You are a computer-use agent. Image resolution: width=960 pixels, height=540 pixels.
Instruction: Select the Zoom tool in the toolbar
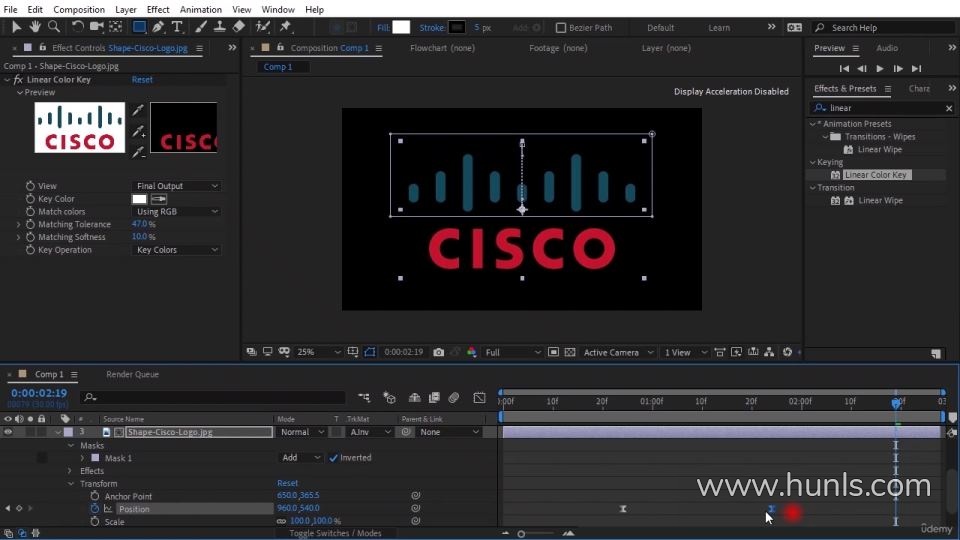click(55, 27)
